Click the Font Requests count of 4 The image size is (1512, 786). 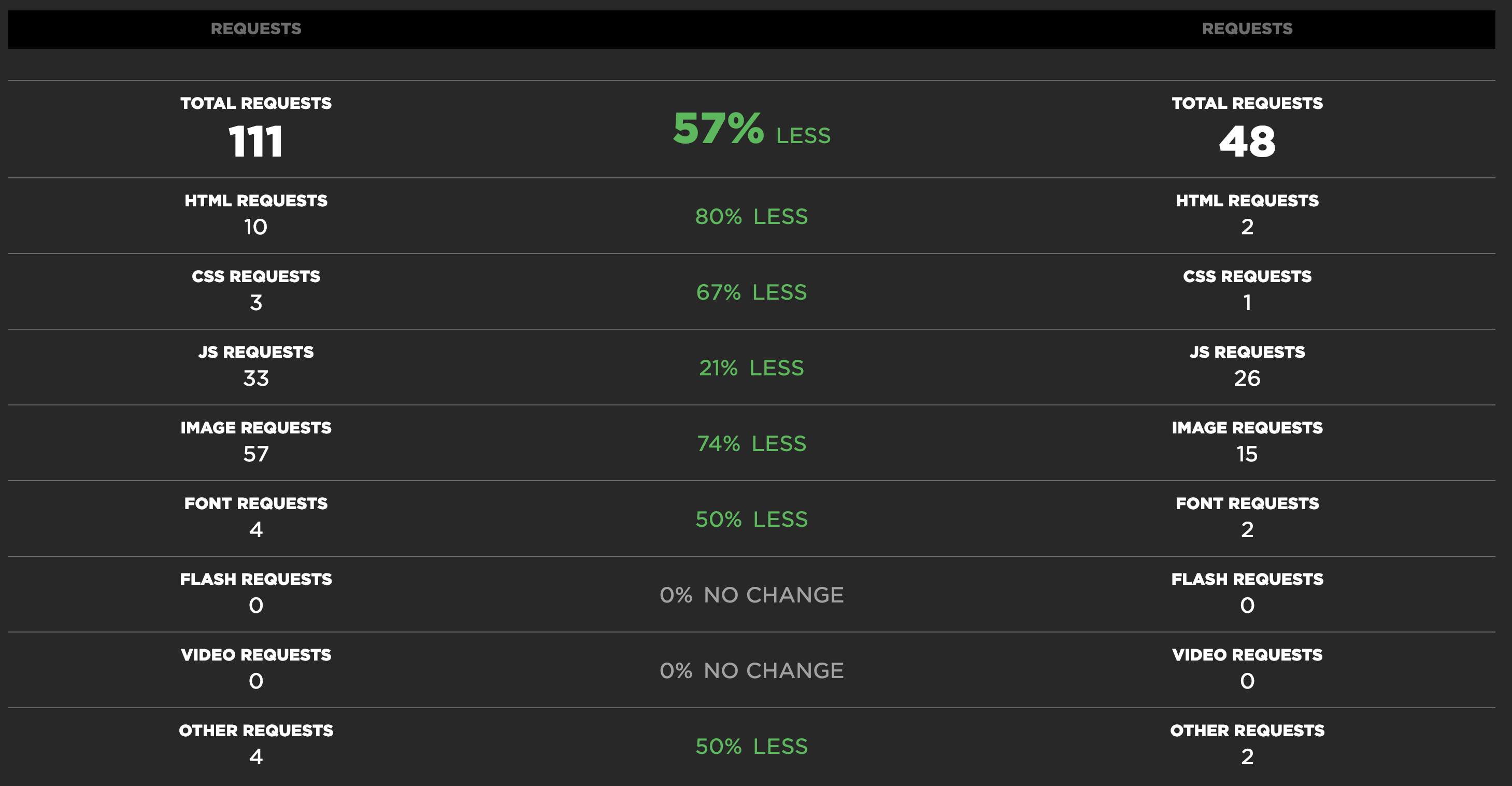256,530
